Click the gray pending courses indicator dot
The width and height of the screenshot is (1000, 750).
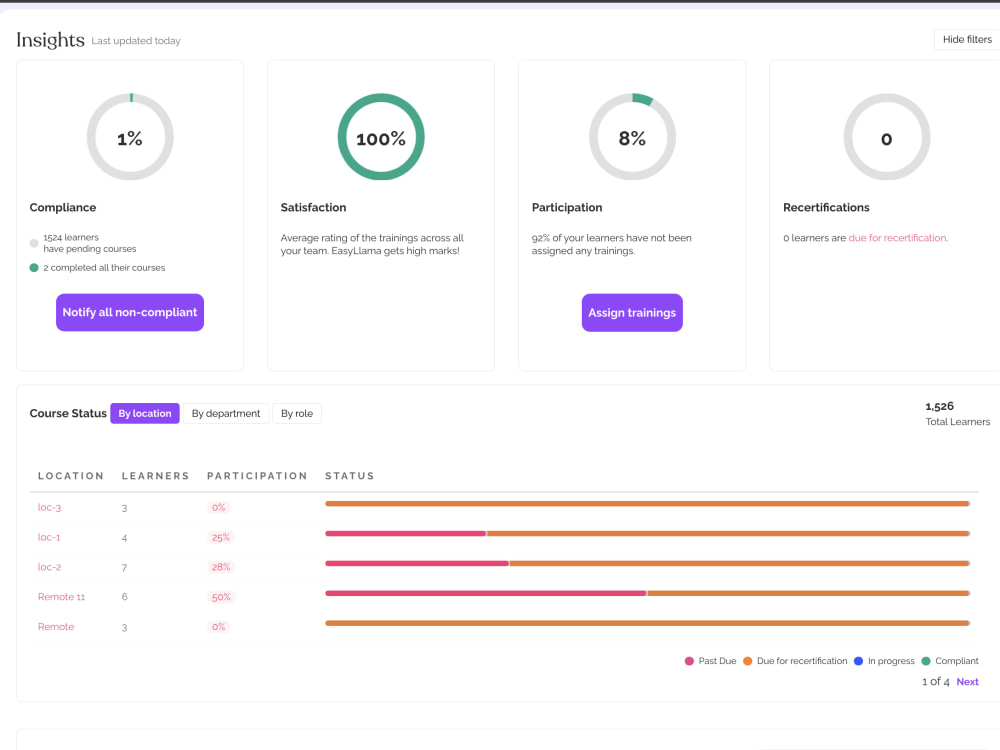pos(34,243)
